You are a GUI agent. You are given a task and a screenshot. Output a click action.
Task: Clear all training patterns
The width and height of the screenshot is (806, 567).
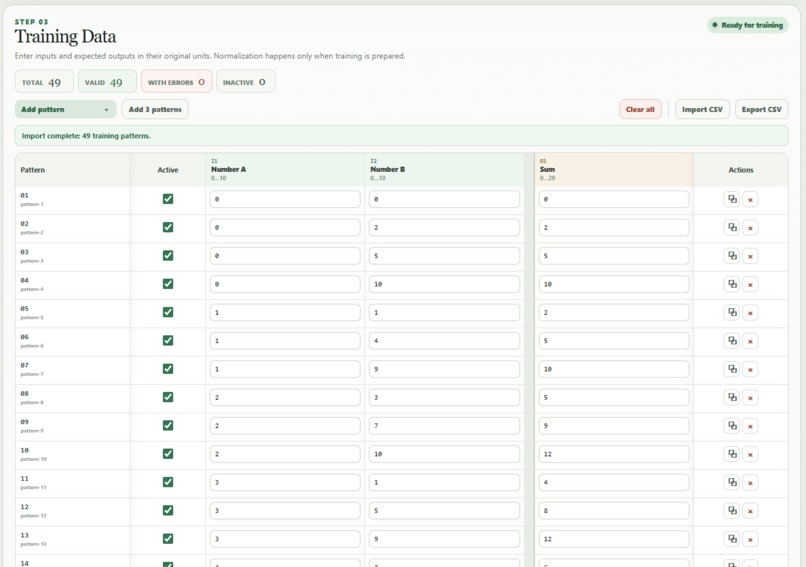click(x=640, y=109)
